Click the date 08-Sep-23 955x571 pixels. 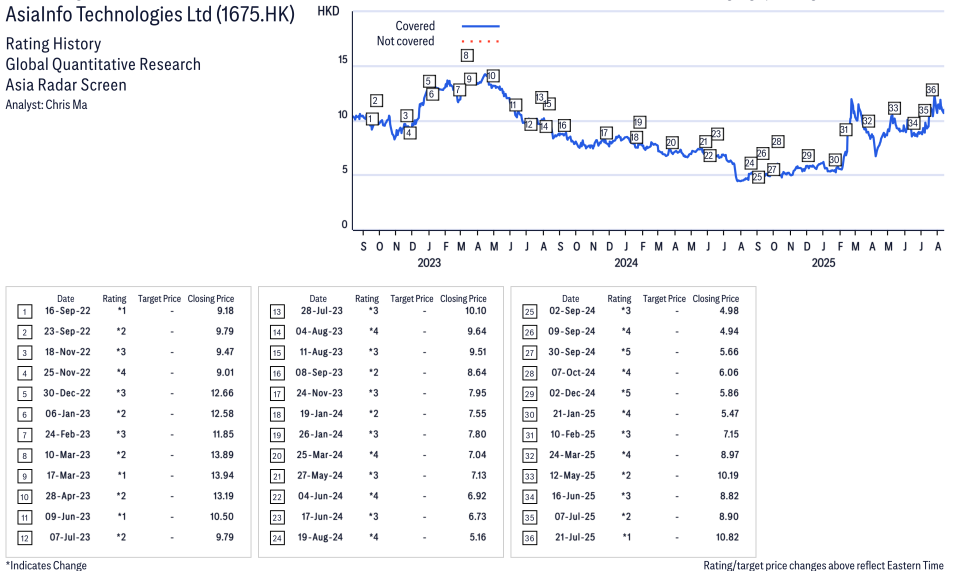point(319,372)
